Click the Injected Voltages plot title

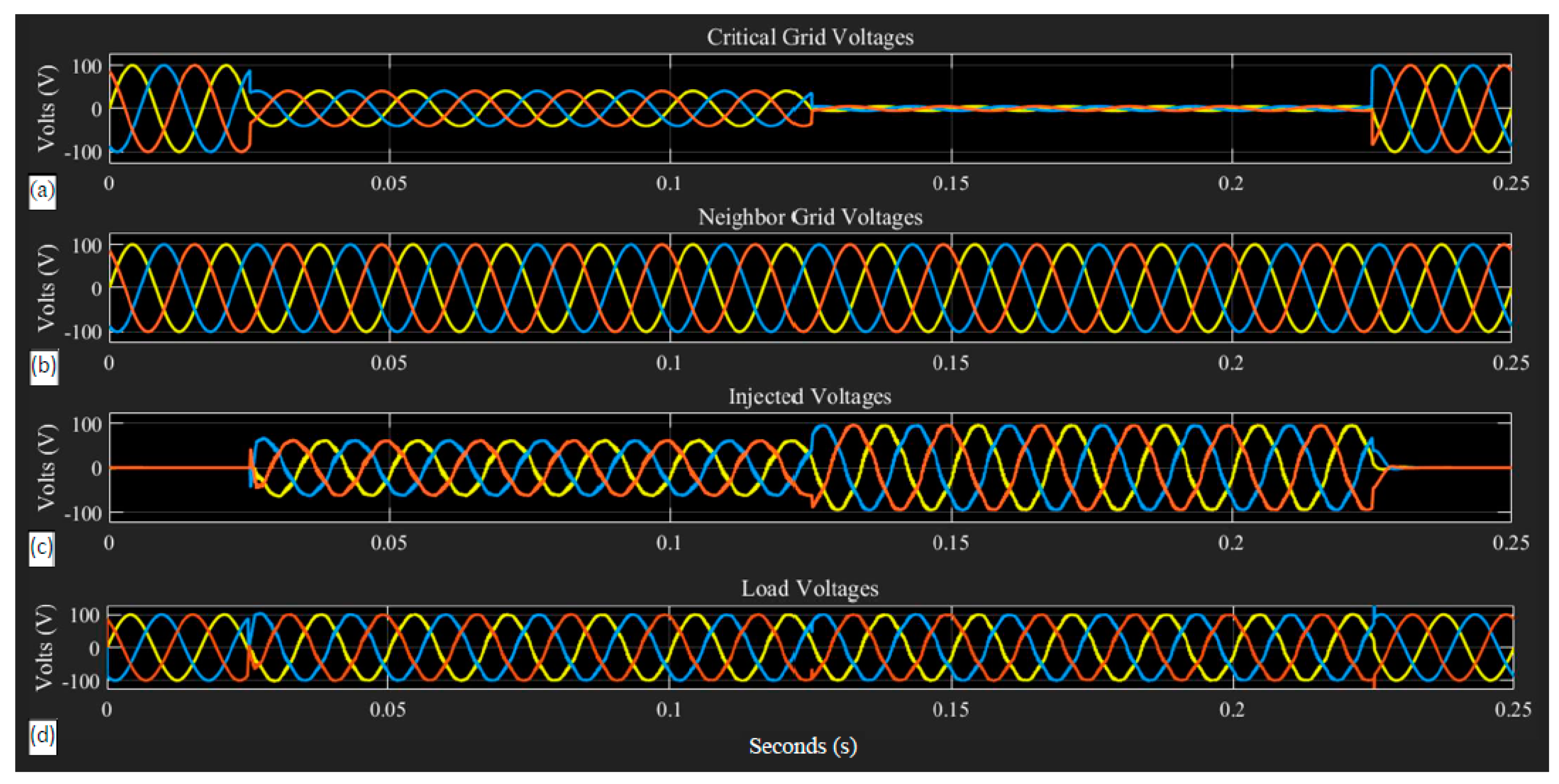click(810, 397)
